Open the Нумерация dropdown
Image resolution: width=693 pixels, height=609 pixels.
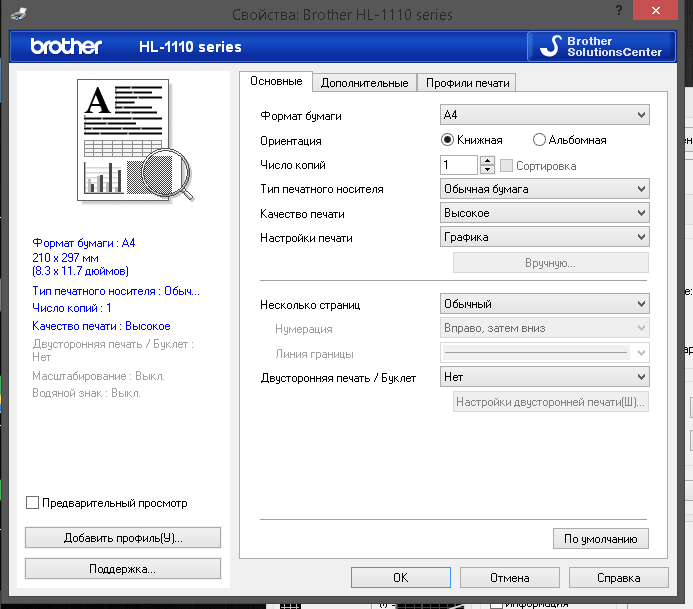point(544,328)
